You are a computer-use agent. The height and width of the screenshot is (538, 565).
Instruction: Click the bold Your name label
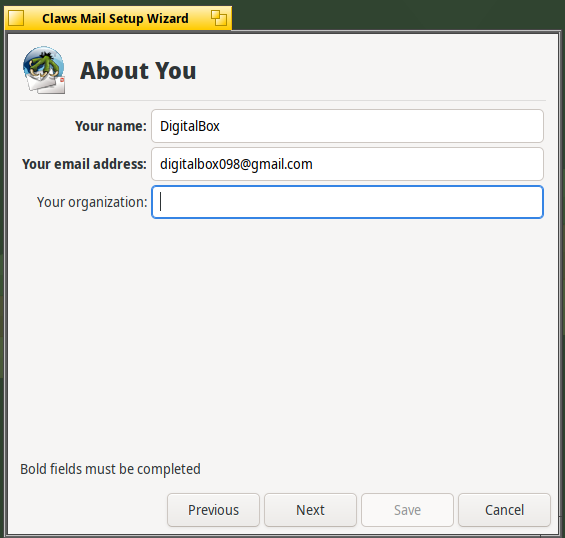tap(111, 126)
